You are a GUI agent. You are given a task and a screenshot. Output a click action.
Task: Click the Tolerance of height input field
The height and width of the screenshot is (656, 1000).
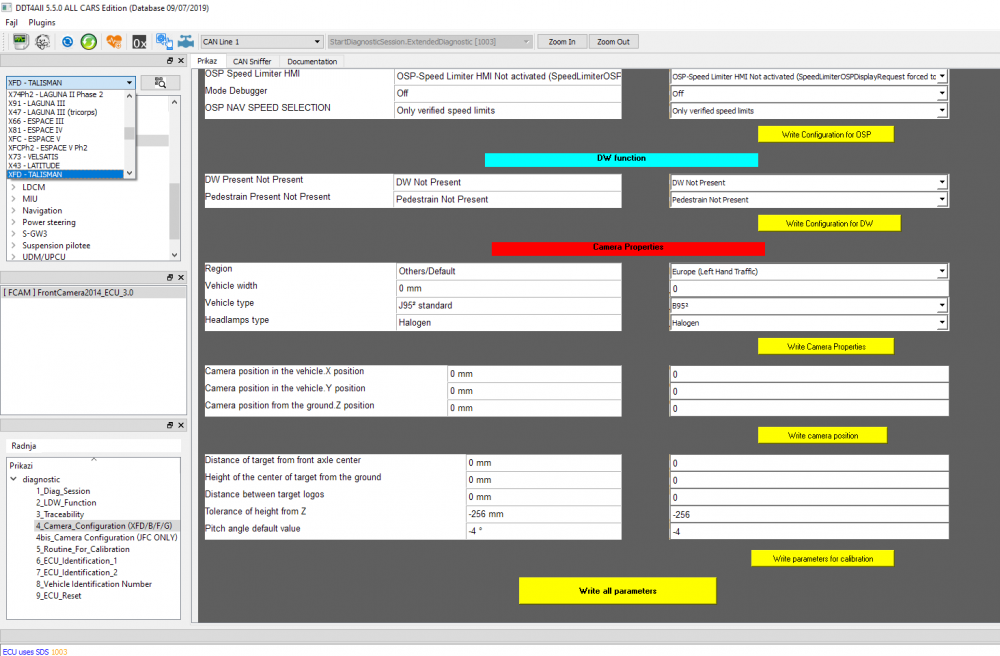(x=809, y=514)
